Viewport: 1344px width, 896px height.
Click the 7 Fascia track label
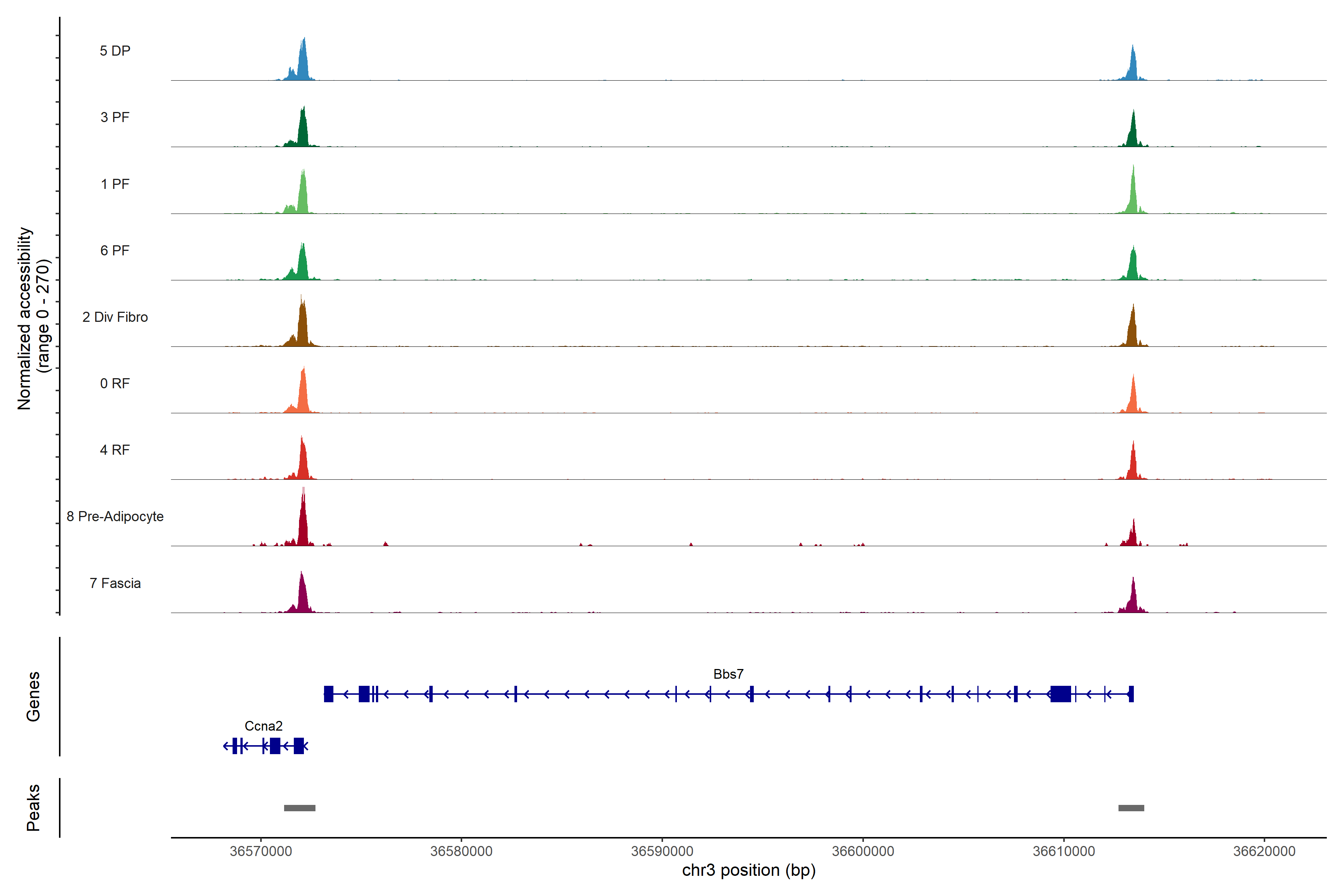coord(115,584)
